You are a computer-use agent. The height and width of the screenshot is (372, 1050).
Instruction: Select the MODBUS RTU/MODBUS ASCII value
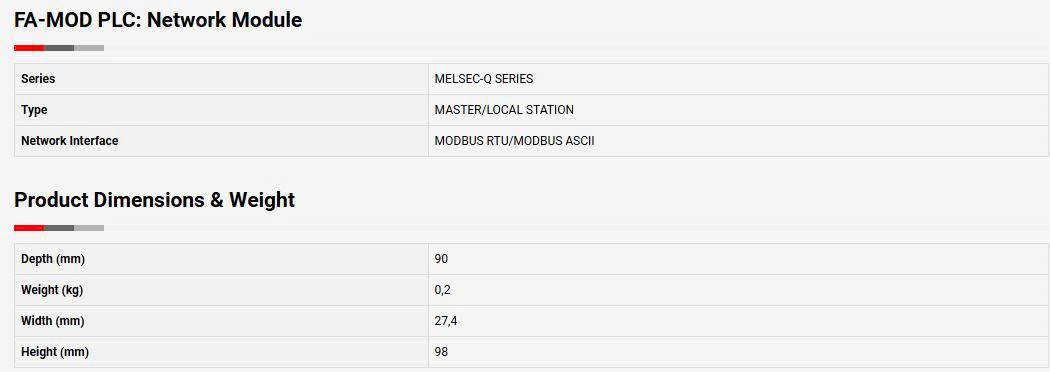514,141
